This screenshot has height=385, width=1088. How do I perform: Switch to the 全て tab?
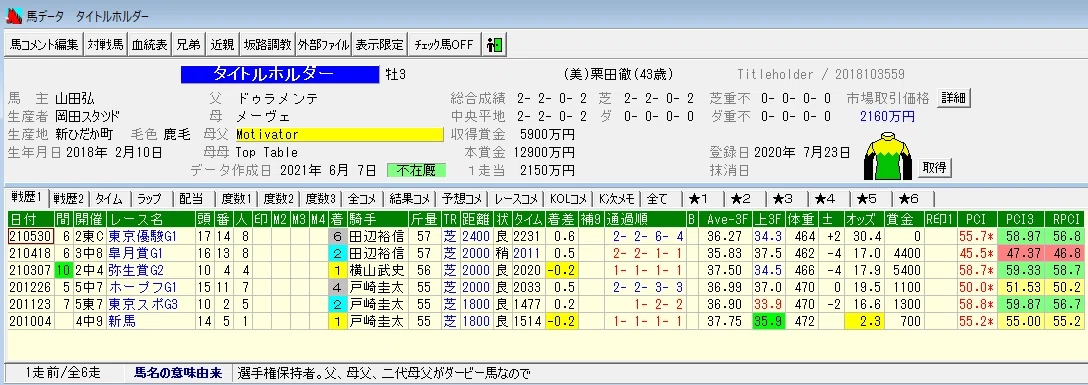[x=660, y=198]
